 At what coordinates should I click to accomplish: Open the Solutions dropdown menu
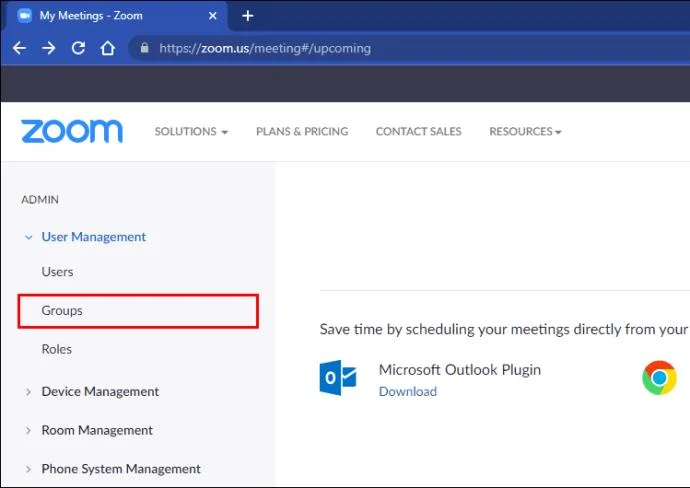191,132
